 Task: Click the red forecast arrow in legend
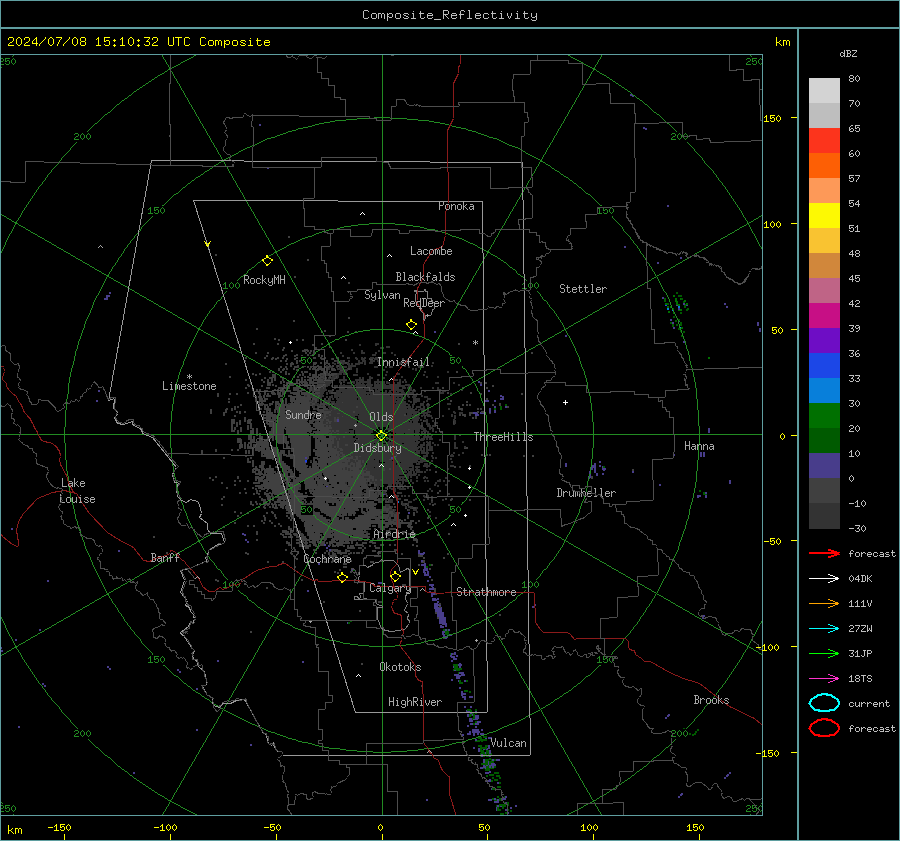[824, 553]
